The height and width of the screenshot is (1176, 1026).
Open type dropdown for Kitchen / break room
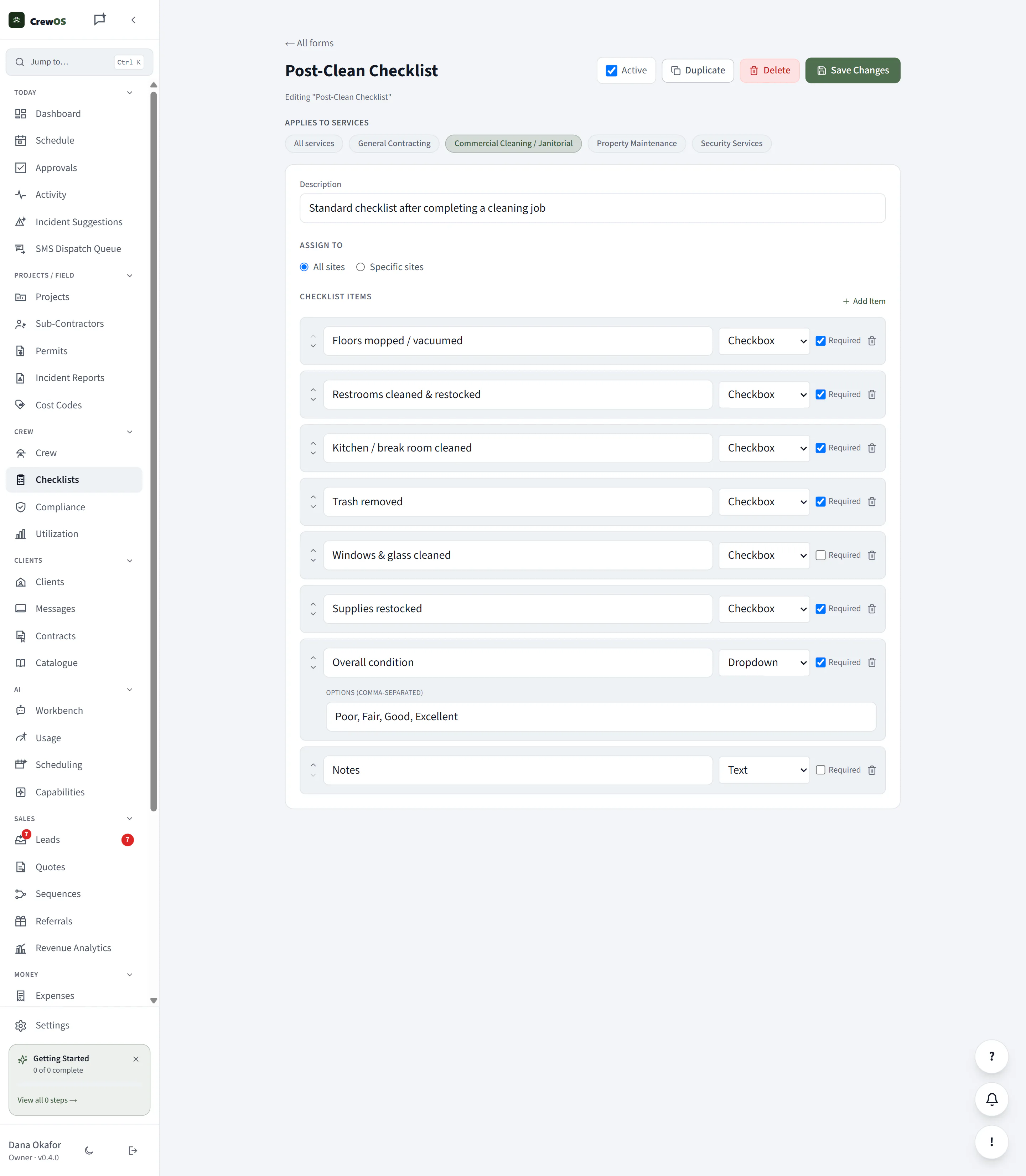[764, 448]
